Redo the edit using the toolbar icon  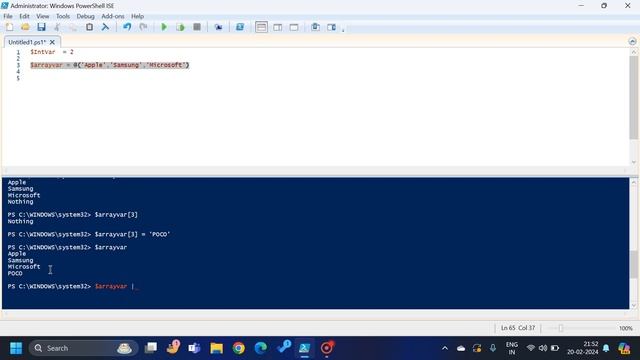click(x=143, y=27)
